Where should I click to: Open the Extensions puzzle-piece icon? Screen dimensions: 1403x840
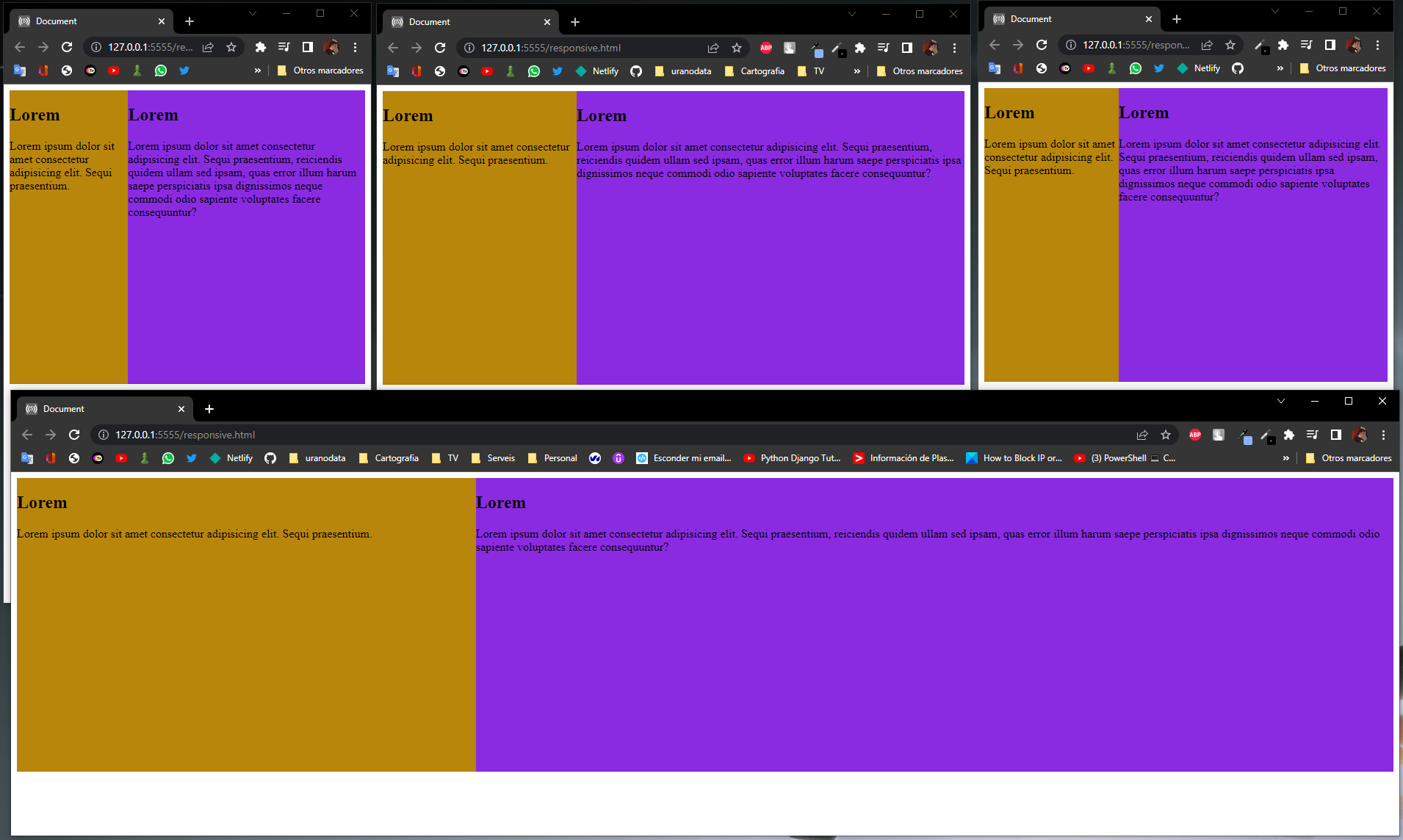click(x=1288, y=435)
